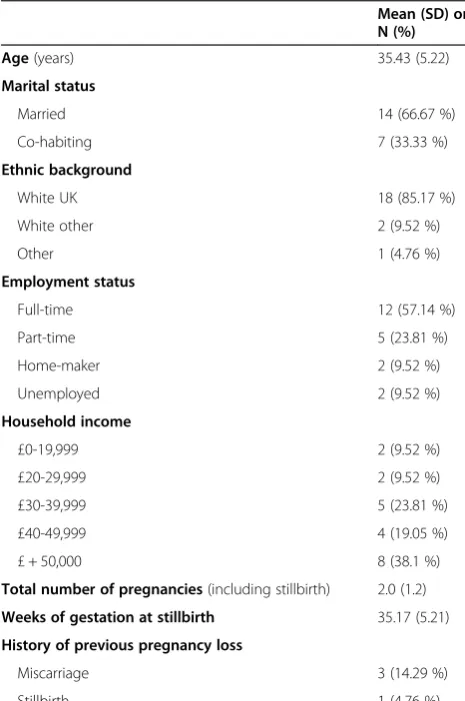Viewport: 465px width, 701px height.
Task: Click the £30-39,999 income row label
Action: pos(51,506)
